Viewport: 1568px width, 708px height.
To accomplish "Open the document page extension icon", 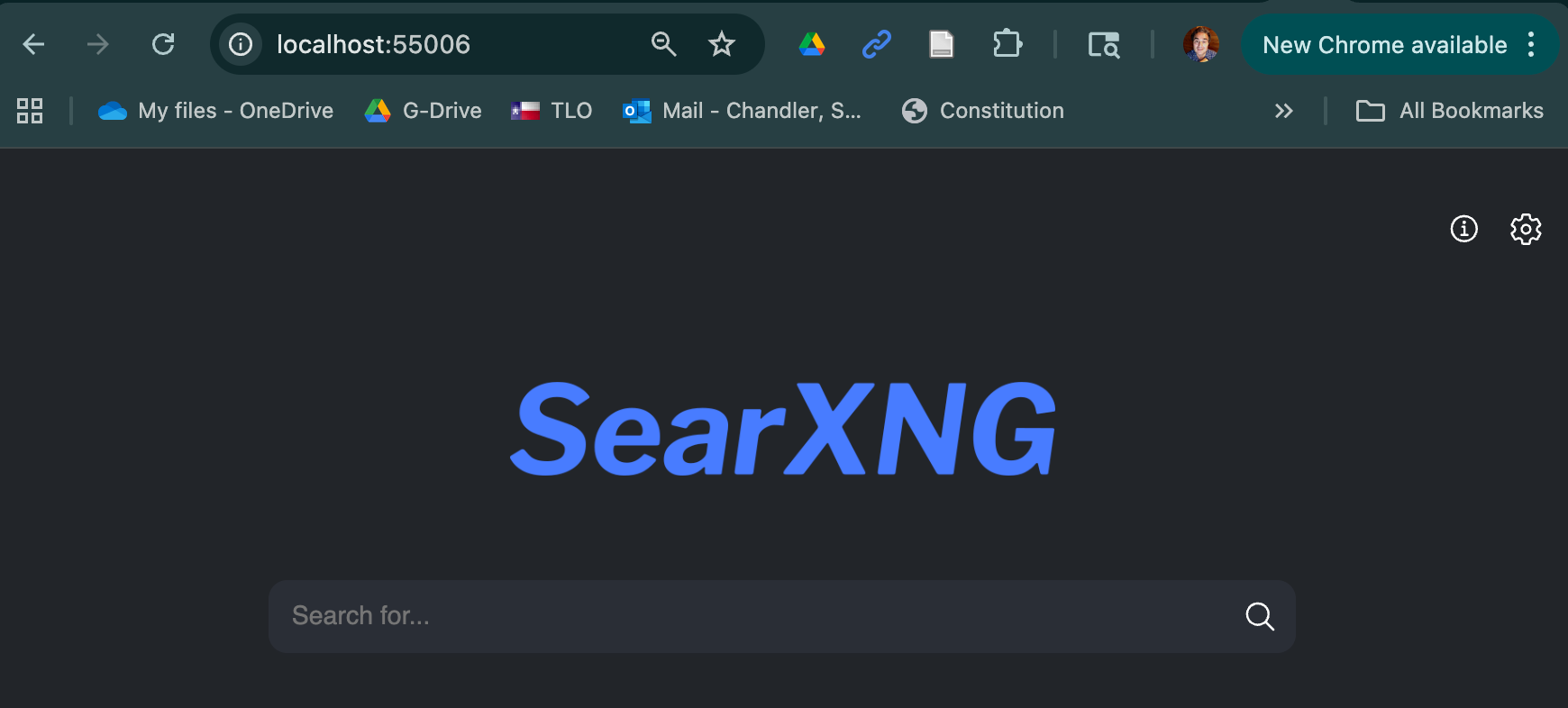I will tap(941, 44).
